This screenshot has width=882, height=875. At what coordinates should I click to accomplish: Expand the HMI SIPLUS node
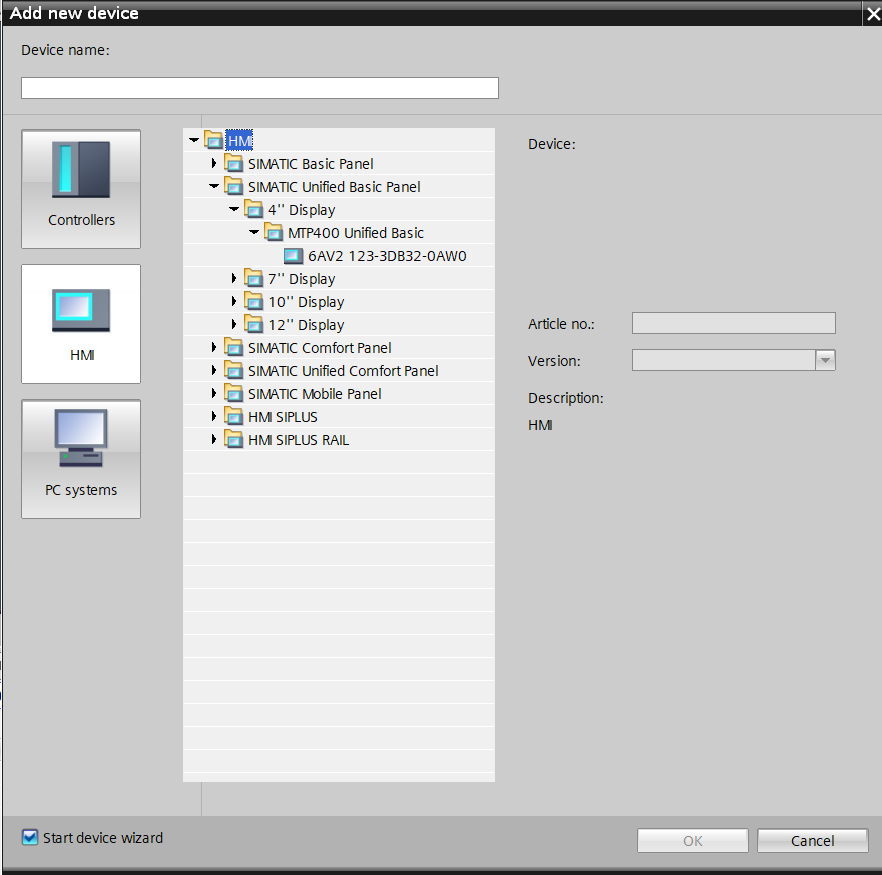tap(214, 417)
